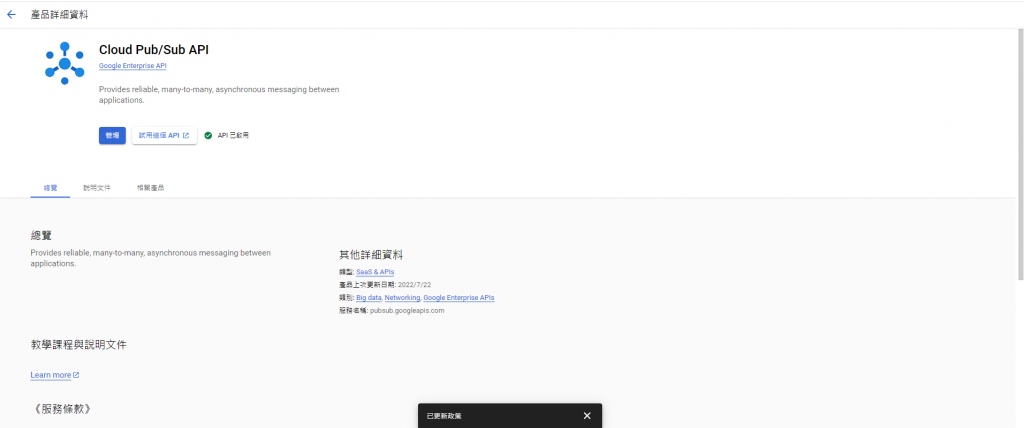Click the pubsub.googleapis.com service name
Screen dimensions: 1024x428
click(x=407, y=311)
